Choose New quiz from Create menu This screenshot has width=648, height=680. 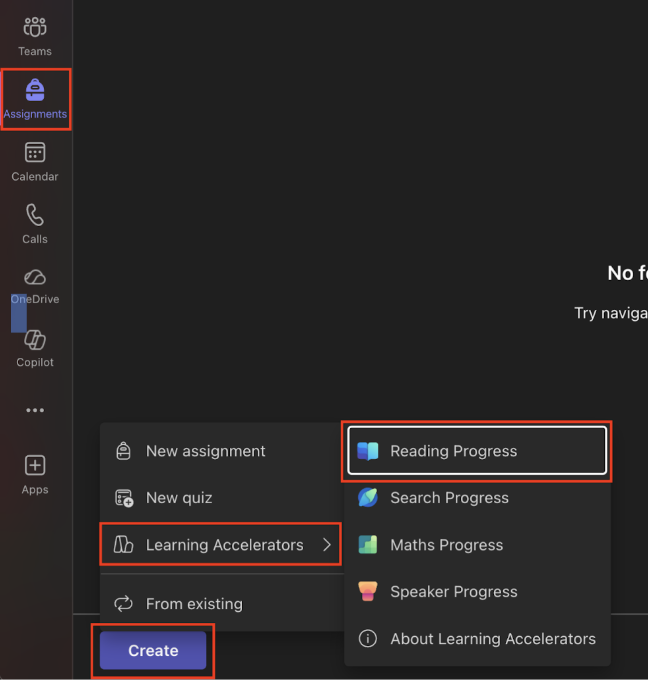pos(221,498)
